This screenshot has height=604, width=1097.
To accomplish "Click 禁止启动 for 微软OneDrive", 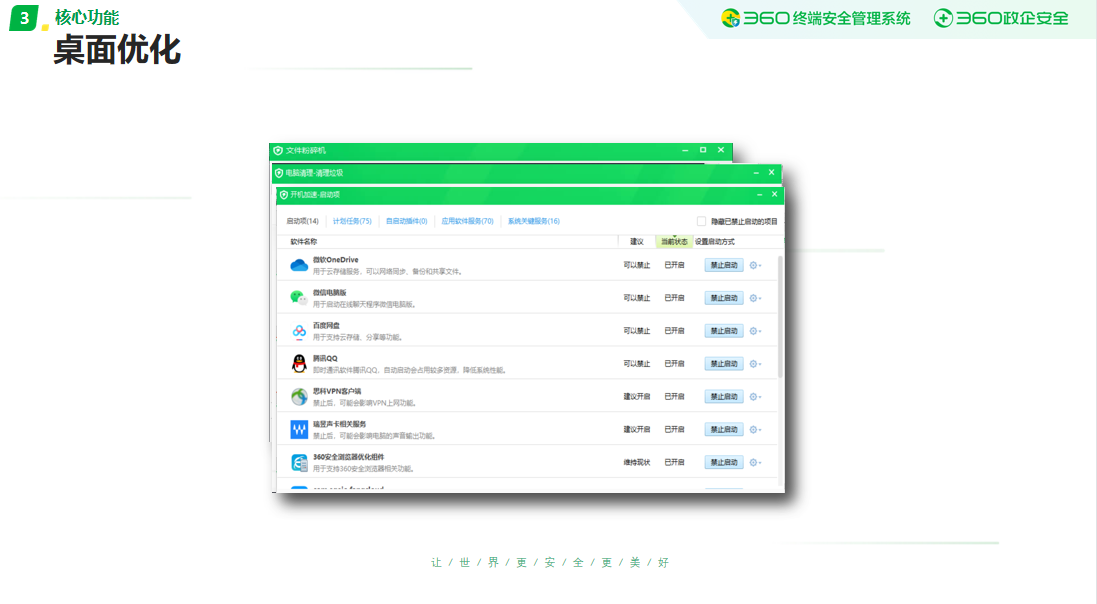I will pos(724,265).
